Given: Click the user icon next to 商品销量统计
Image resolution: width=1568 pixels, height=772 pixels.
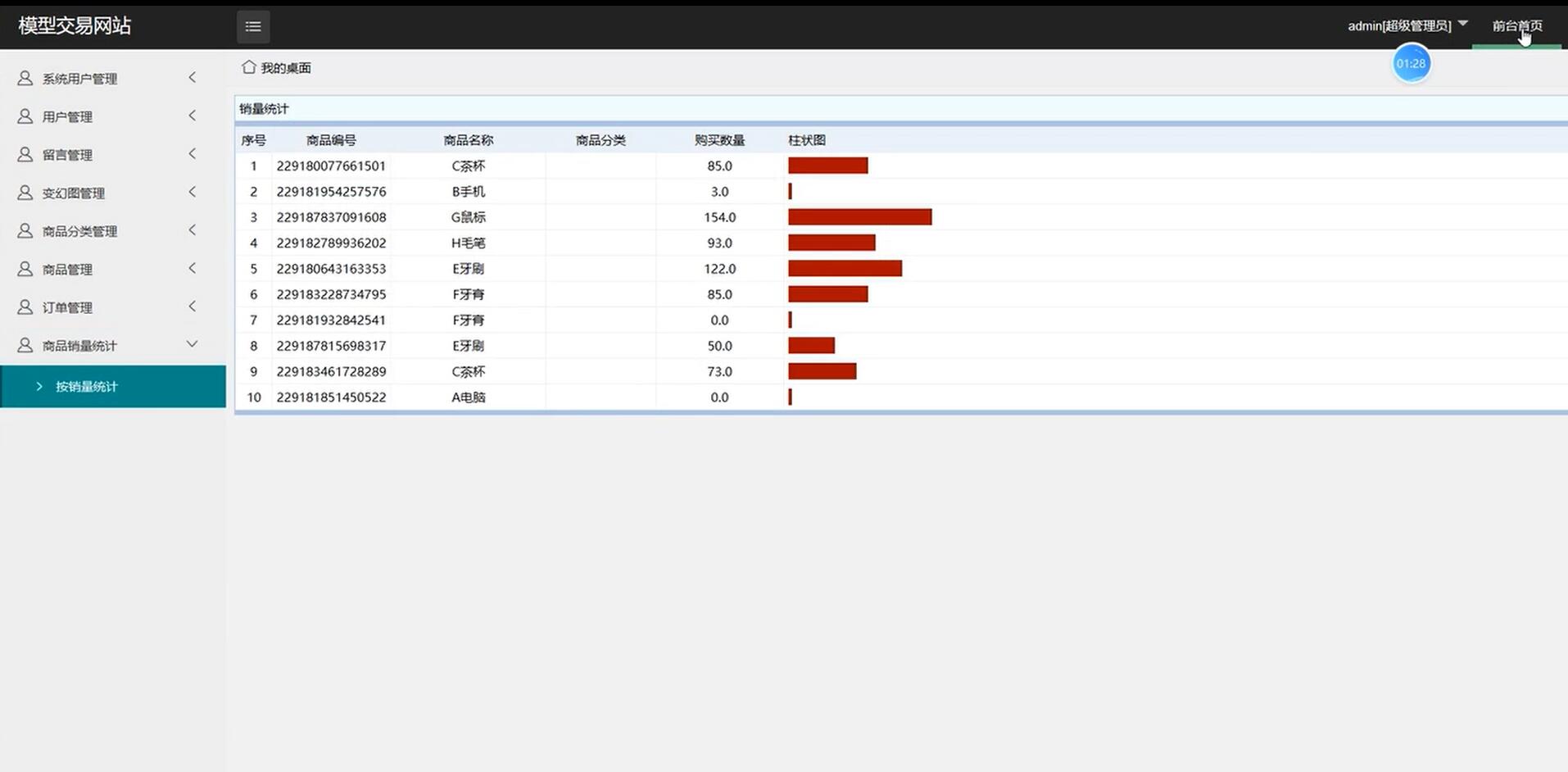Looking at the screenshot, I should [25, 345].
